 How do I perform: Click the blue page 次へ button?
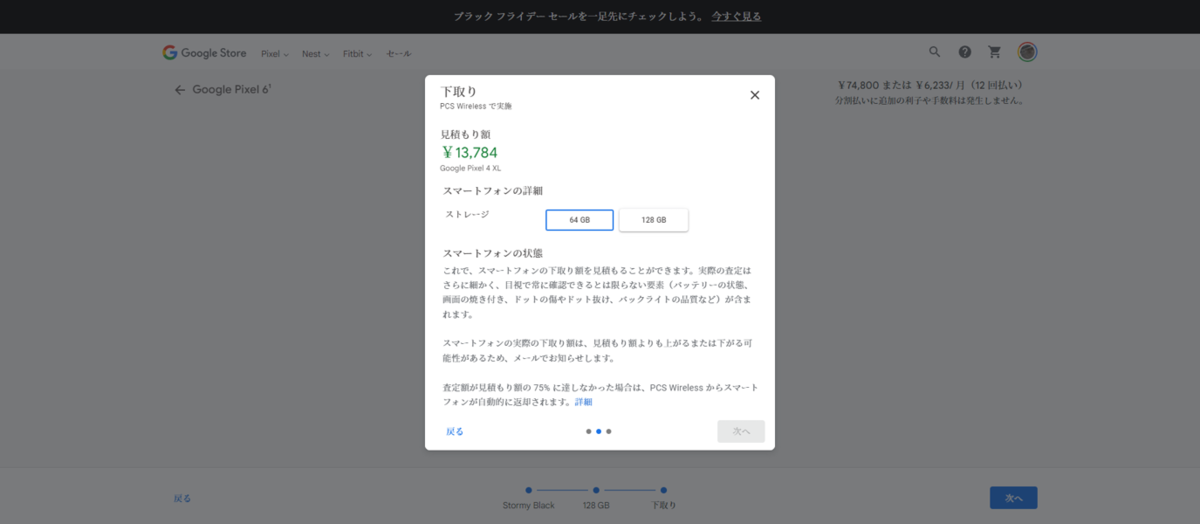tap(1013, 498)
